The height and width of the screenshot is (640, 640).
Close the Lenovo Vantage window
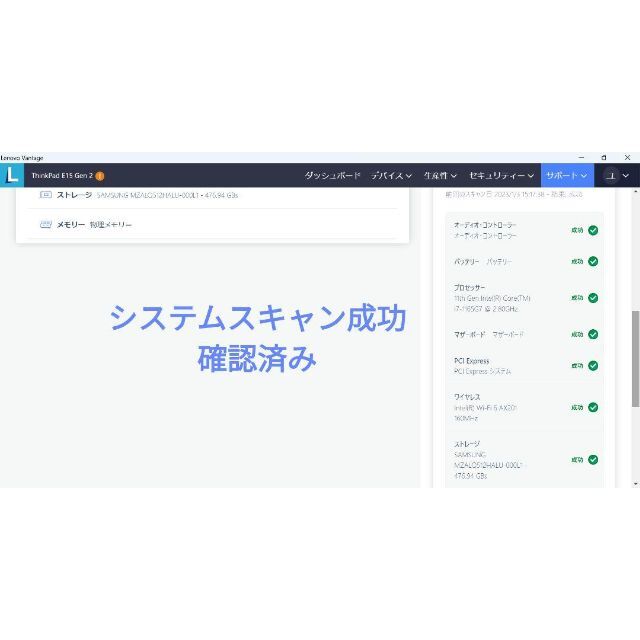[627, 158]
